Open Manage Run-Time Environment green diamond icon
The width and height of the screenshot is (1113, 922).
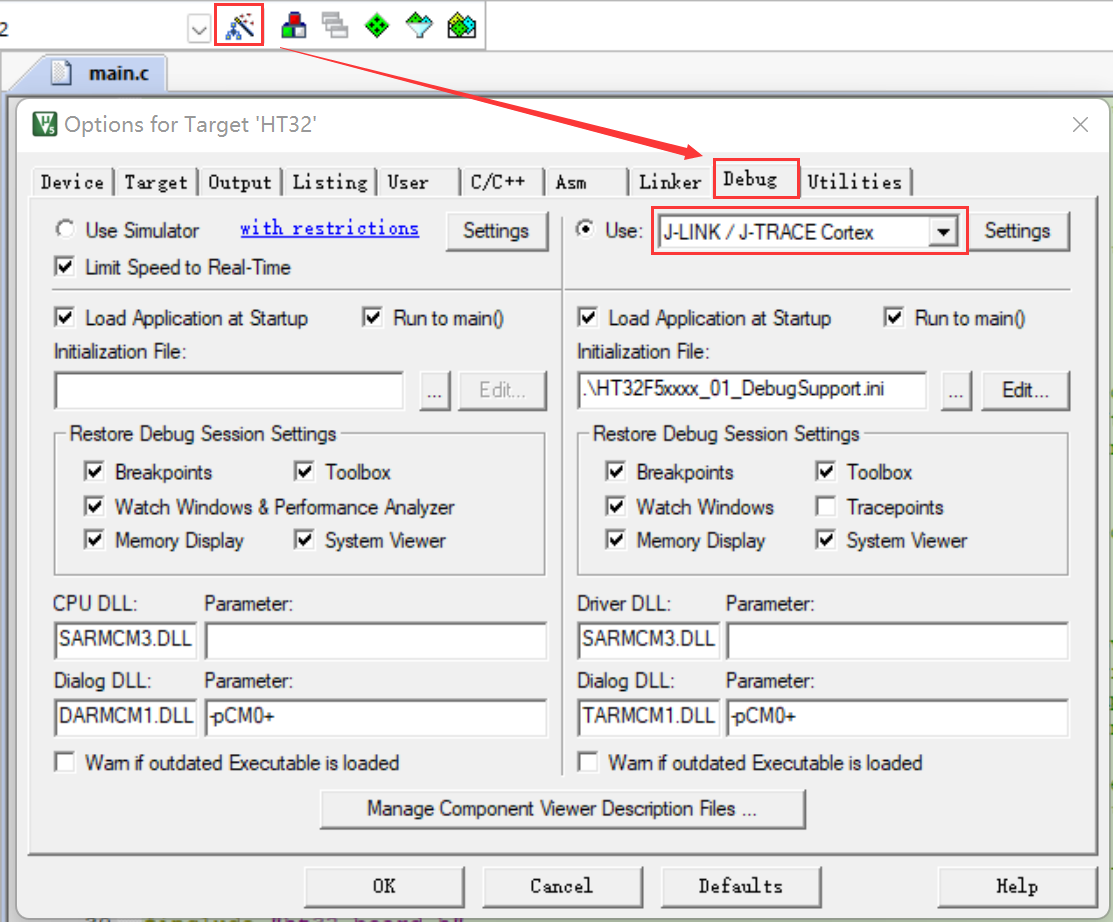coord(377,26)
